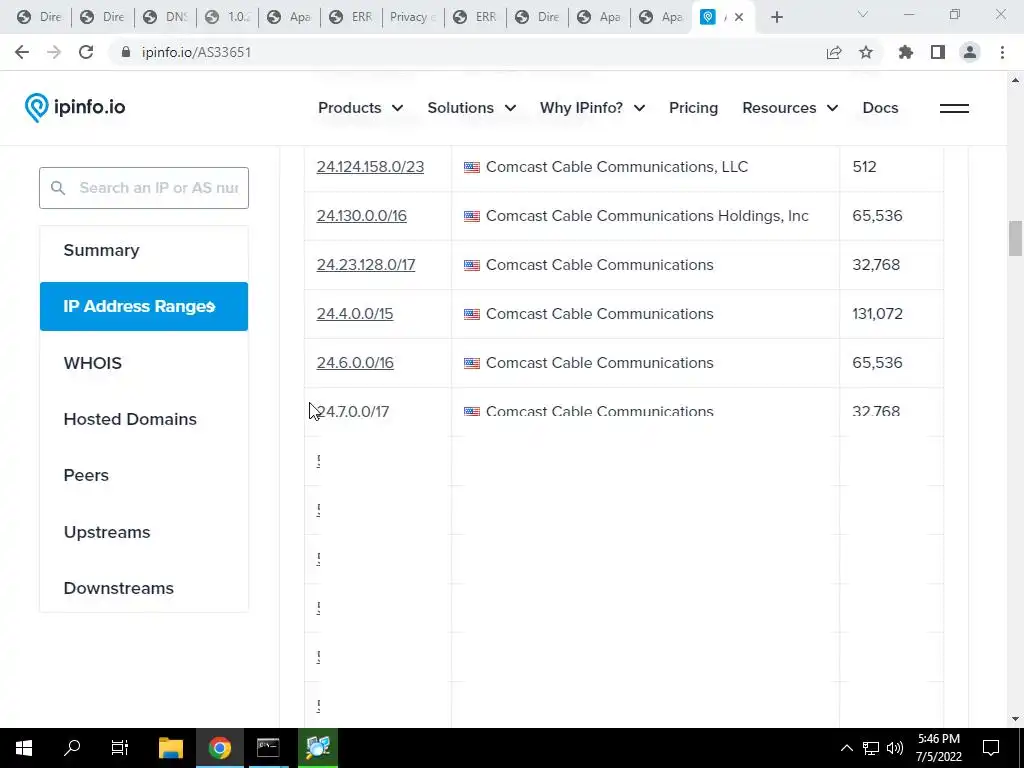Switch to the DNS browser tab

(x=165, y=17)
